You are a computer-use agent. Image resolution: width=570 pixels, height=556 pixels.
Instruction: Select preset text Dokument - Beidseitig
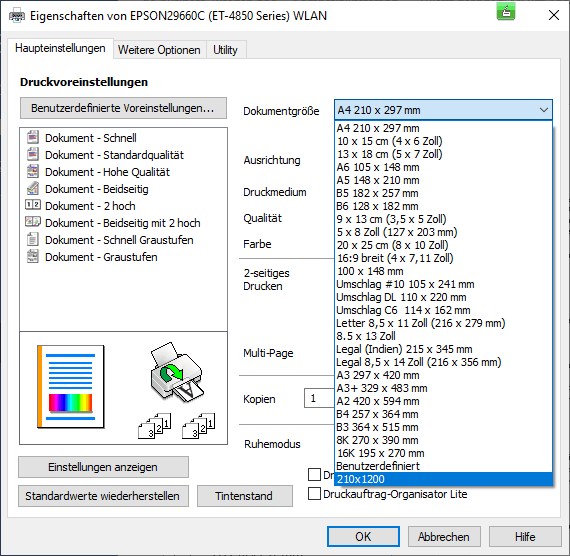coord(97,189)
